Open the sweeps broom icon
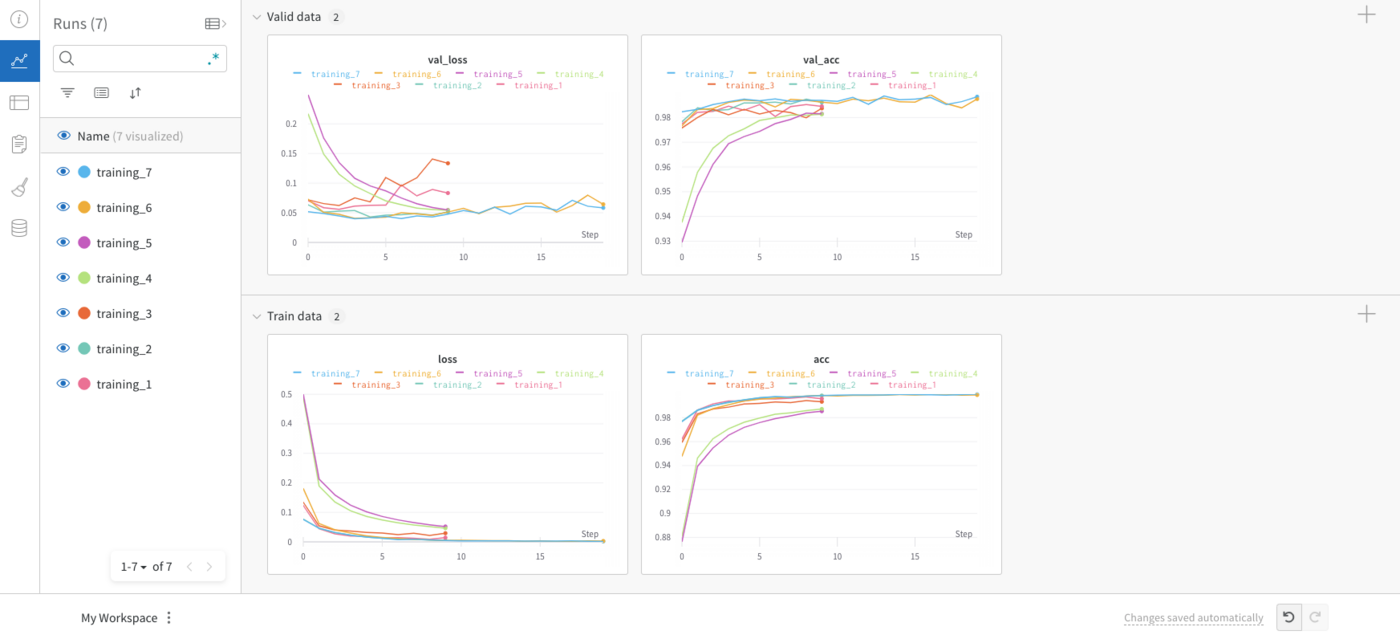This screenshot has width=1400, height=639. point(19,187)
